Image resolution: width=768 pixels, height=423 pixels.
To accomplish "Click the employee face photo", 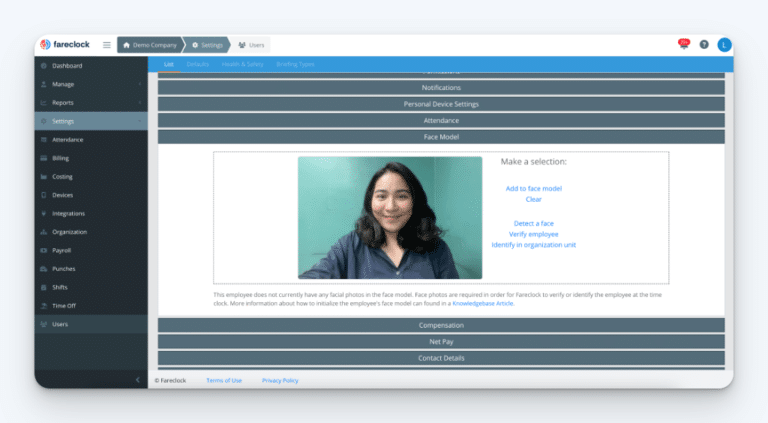I will pyautogui.click(x=390, y=217).
